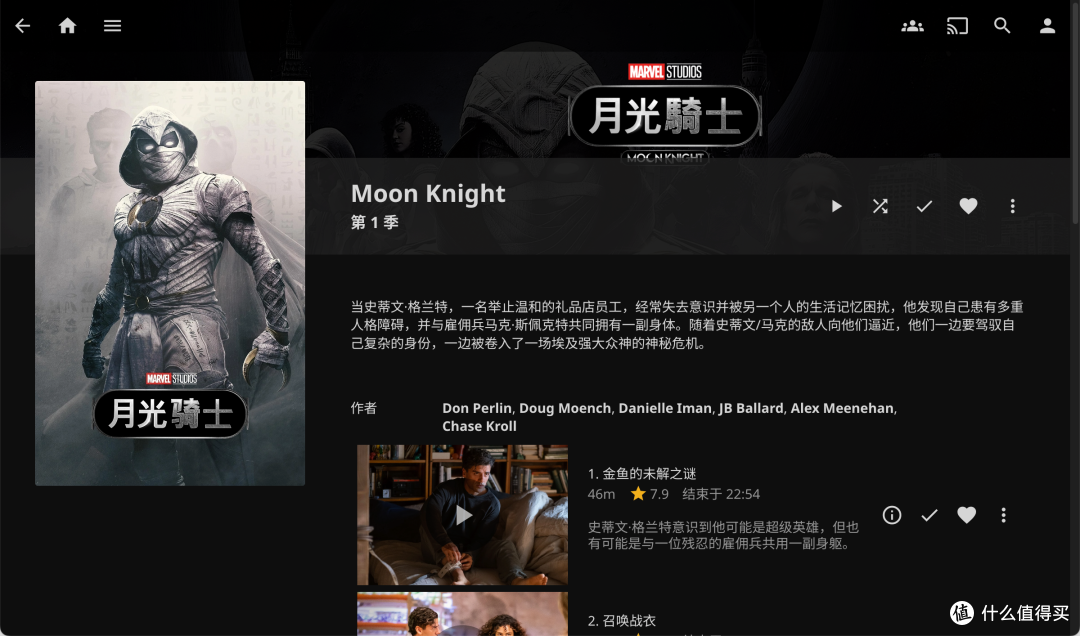Click the cast to device icon
Screen dimensions: 1080x636
957,26
